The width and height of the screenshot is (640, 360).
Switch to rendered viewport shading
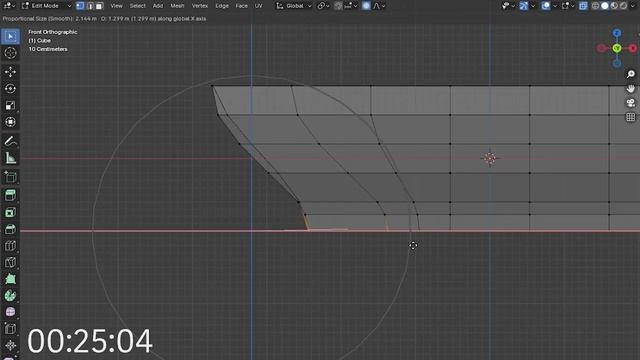tap(623, 6)
